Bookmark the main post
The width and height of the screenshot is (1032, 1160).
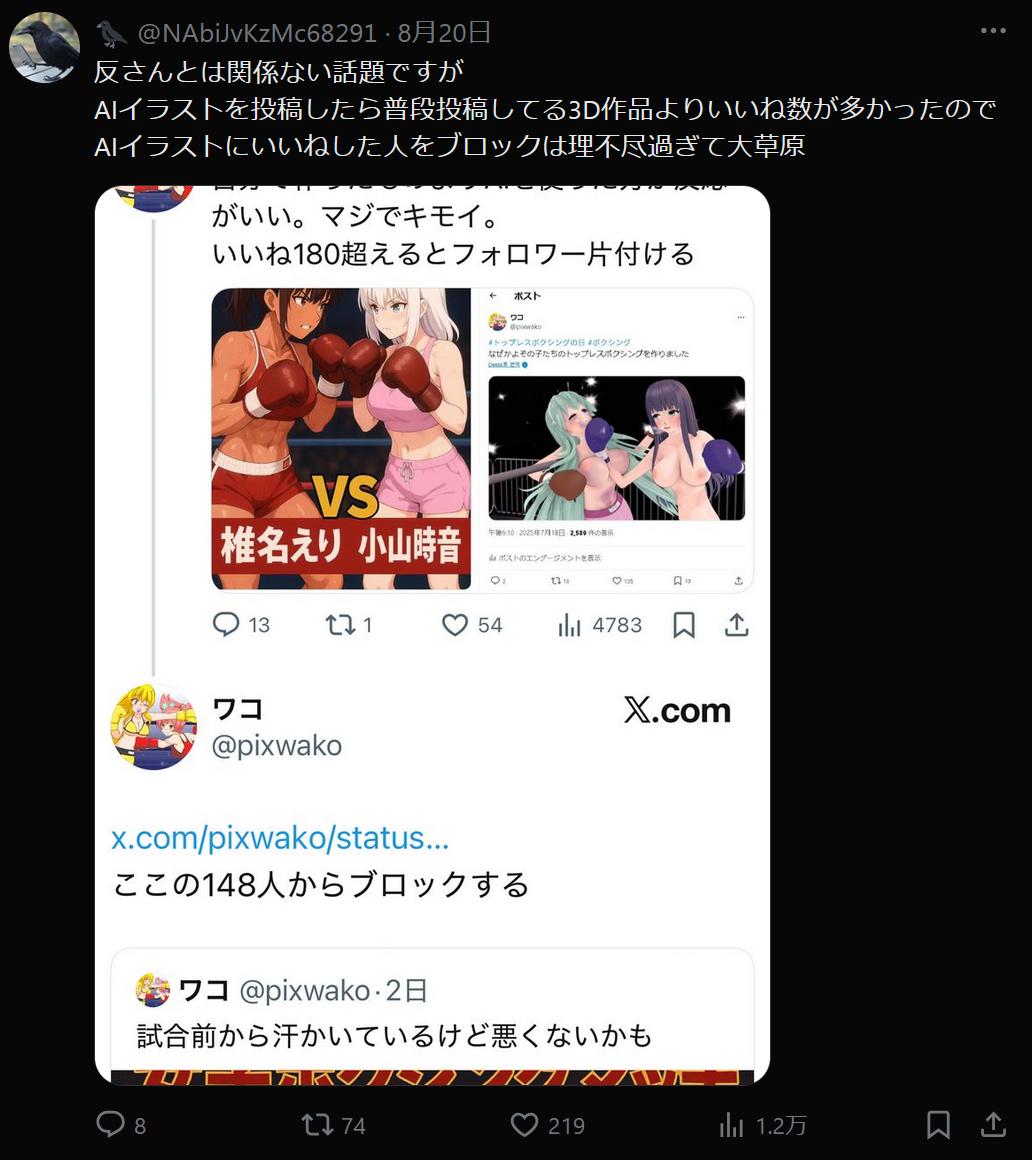938,1125
